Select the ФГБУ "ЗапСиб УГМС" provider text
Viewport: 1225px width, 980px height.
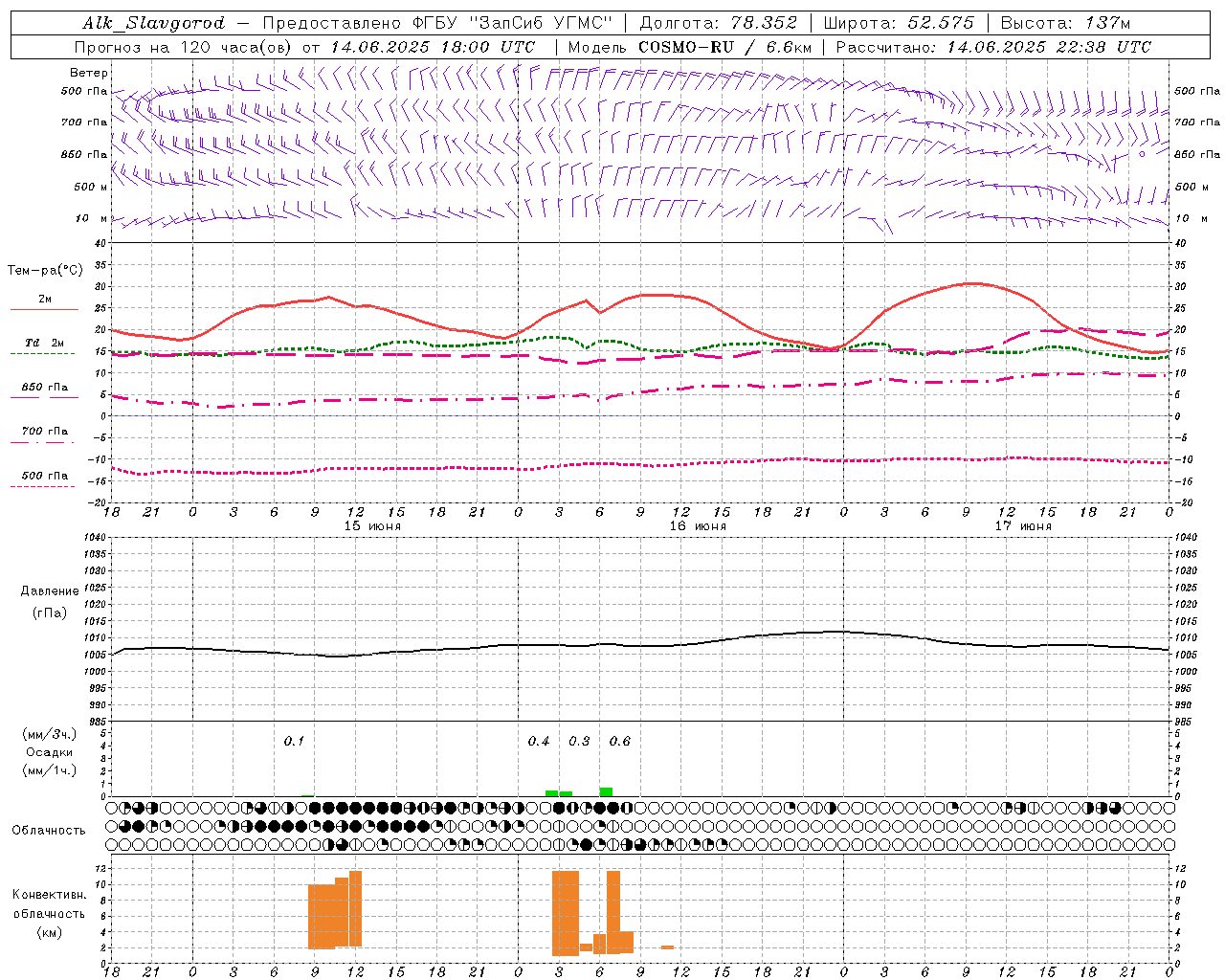pyautogui.click(x=513, y=23)
